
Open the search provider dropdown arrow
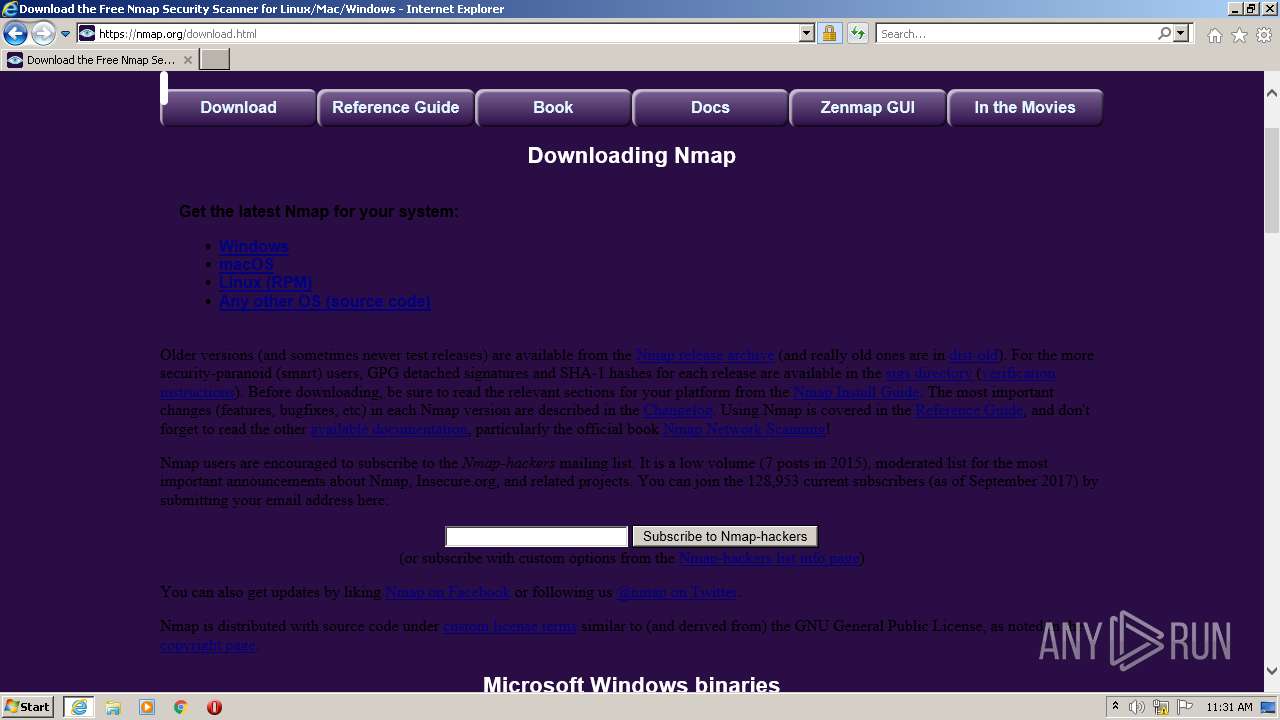click(1182, 34)
